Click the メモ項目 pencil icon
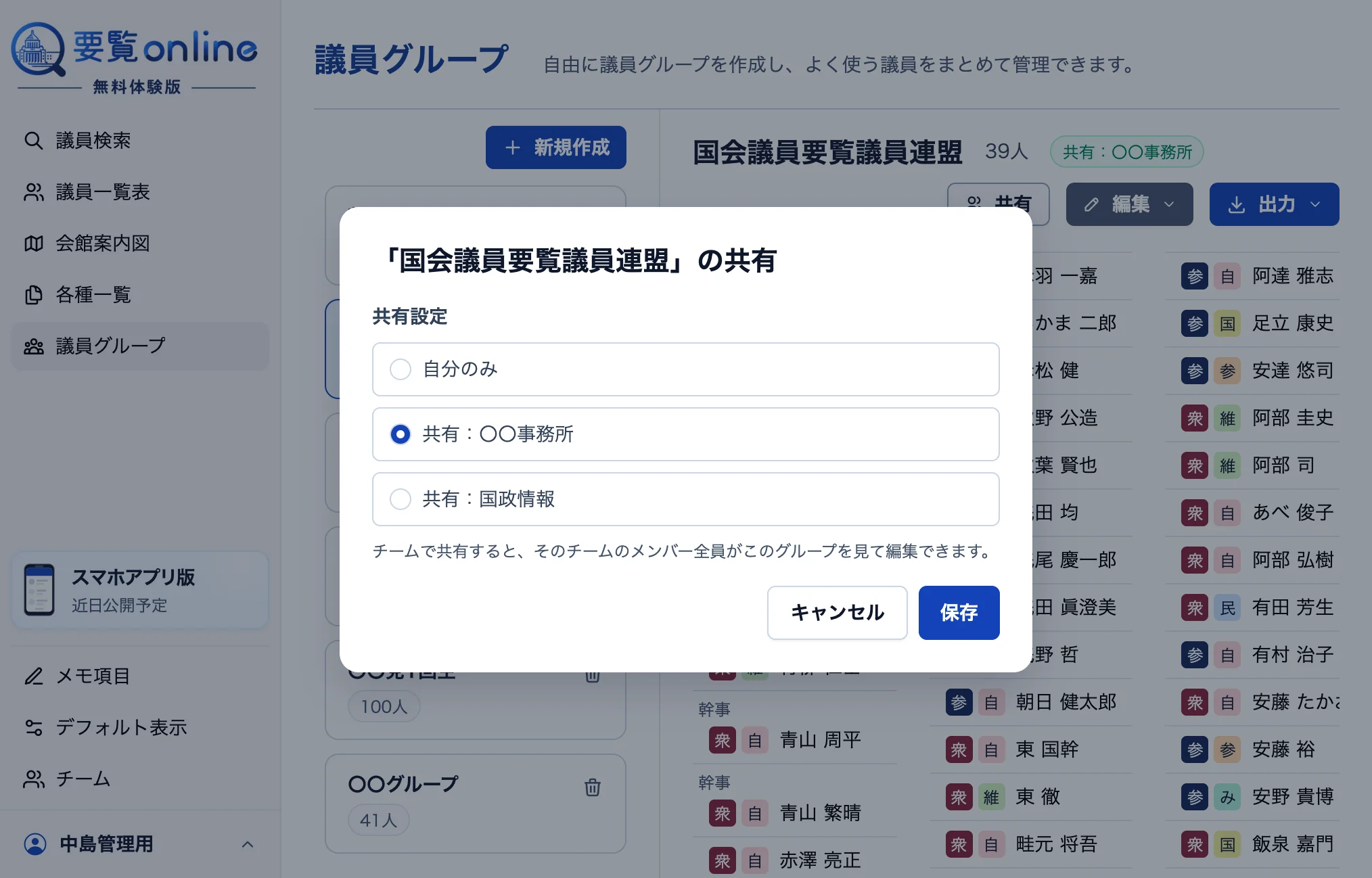This screenshot has width=1372, height=878. coord(34,676)
